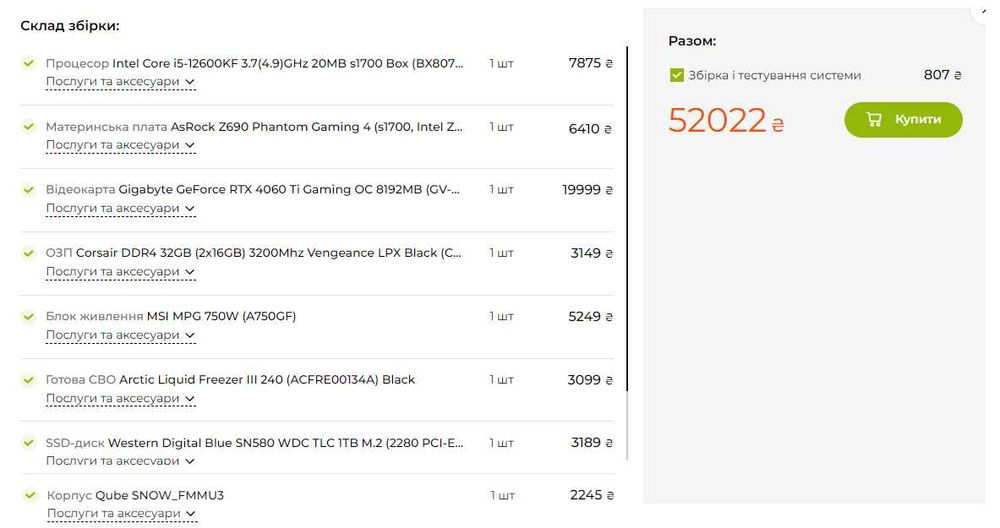Image resolution: width=1000 pixels, height=528 pixels.
Task: Click check icon beside ОЗП Corsair row
Action: (x=29, y=253)
